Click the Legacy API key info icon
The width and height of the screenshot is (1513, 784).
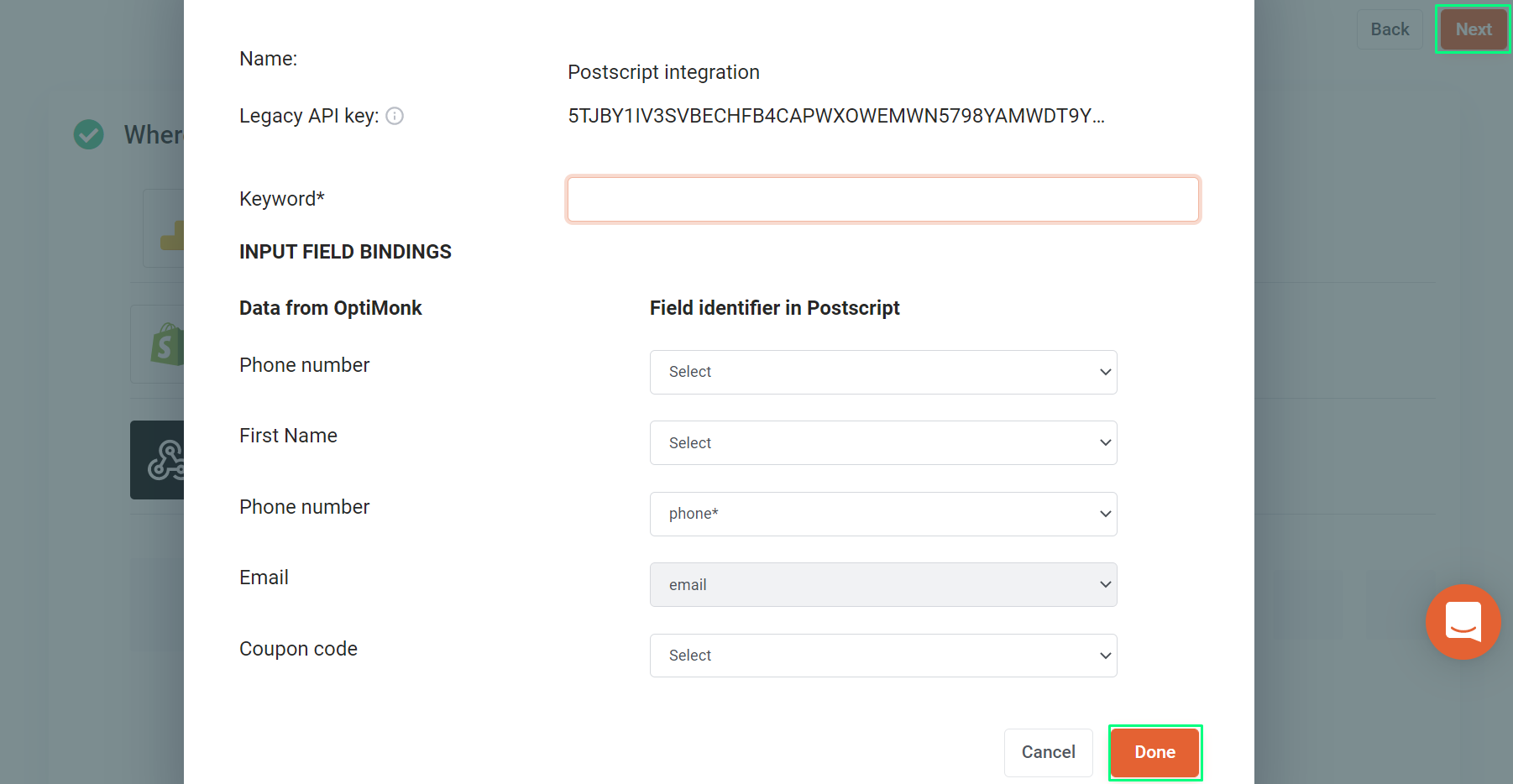[x=395, y=116]
